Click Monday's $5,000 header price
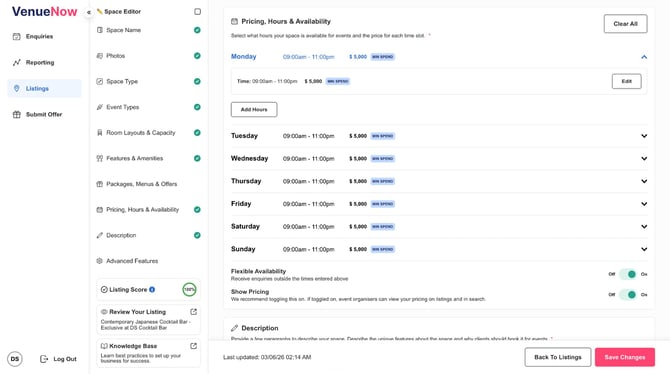Viewport: 670px width, 374px height. (358, 56)
